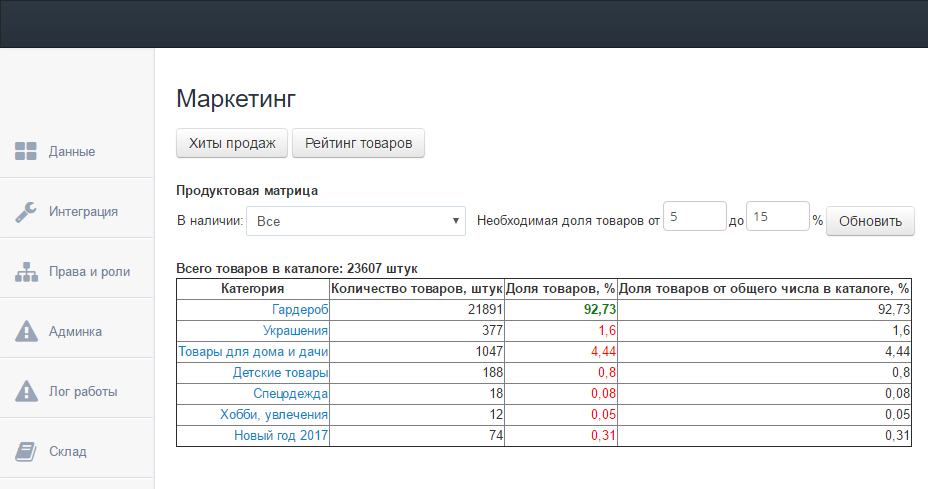Open the В наличии dropdown
The width and height of the screenshot is (928, 489).
tap(355, 221)
